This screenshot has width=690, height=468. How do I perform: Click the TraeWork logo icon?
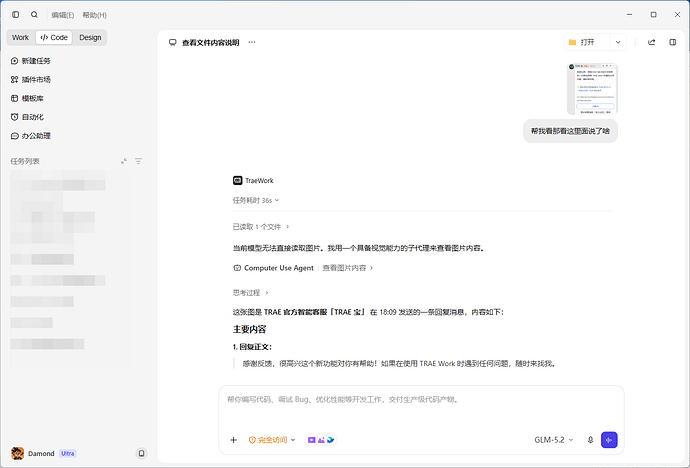click(237, 180)
